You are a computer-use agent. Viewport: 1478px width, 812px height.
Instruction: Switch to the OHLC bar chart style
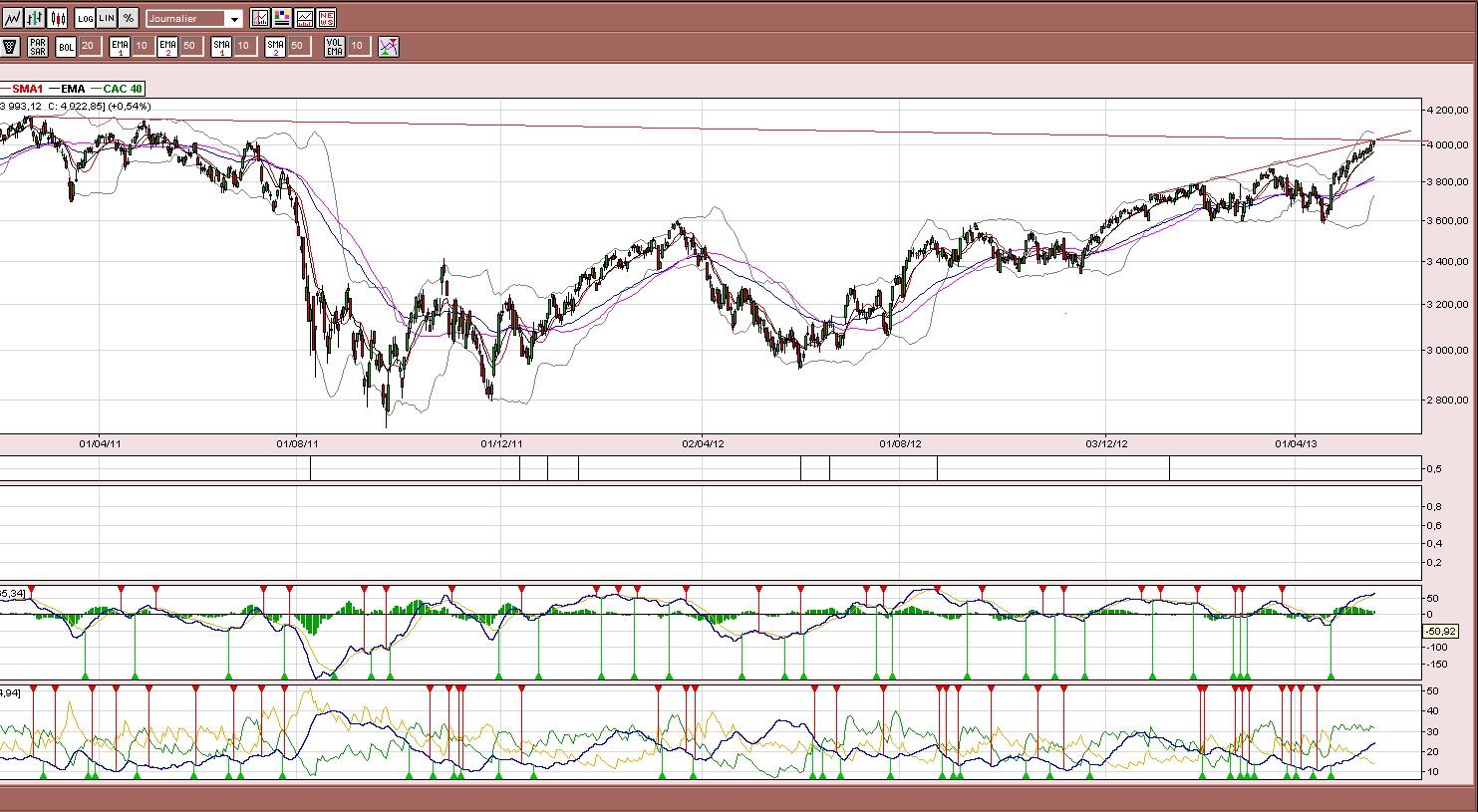point(35,18)
